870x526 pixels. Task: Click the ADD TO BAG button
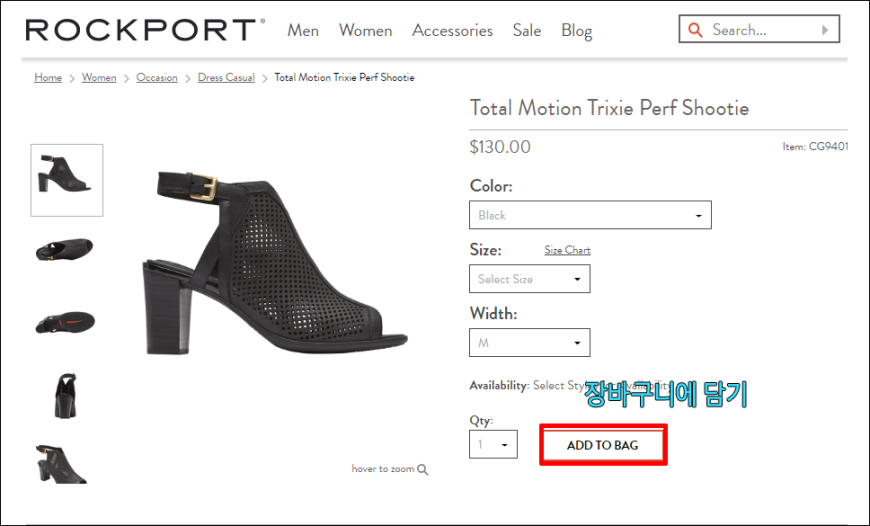pyautogui.click(x=603, y=445)
